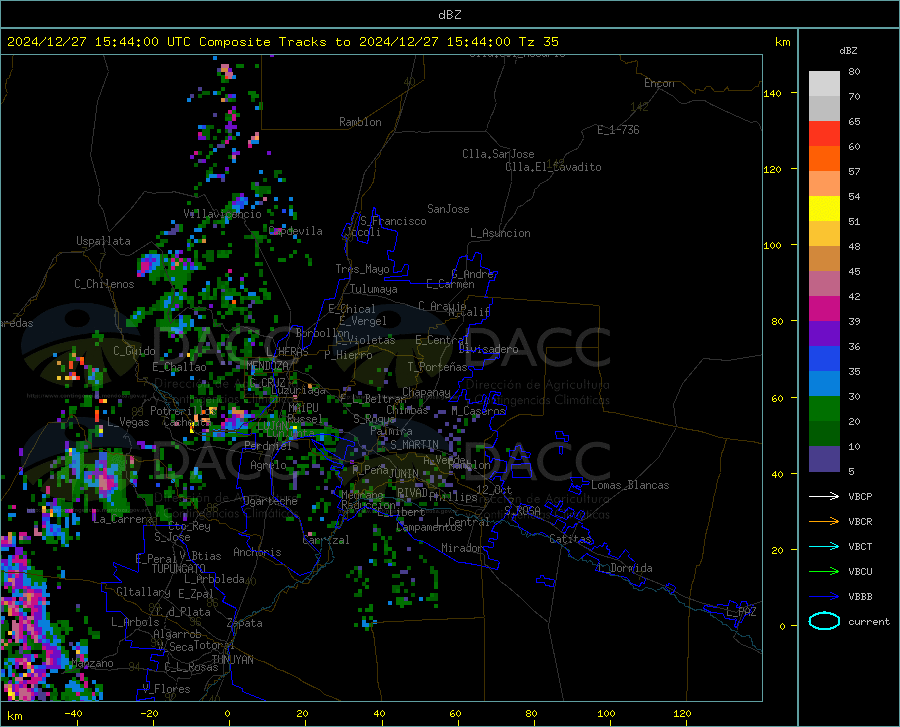Click the V_Flores map label

coord(166,689)
